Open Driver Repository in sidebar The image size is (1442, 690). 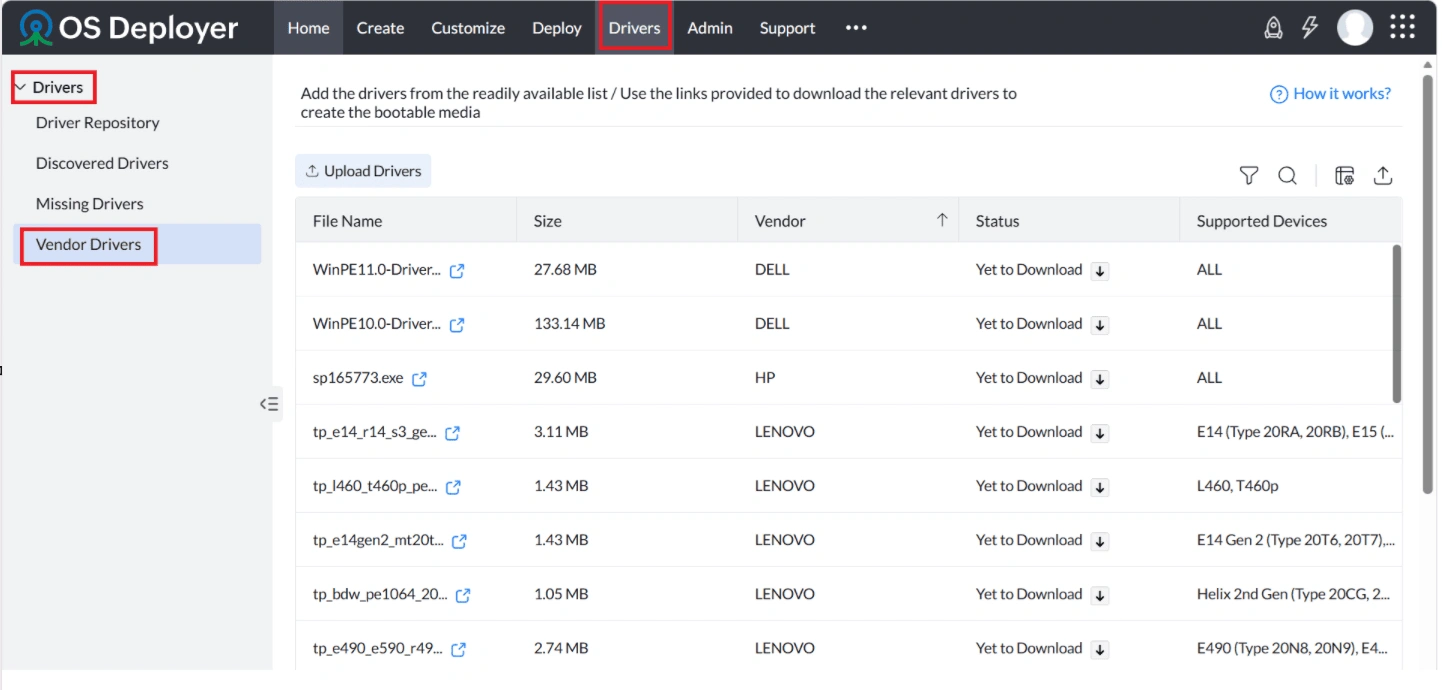coord(97,123)
